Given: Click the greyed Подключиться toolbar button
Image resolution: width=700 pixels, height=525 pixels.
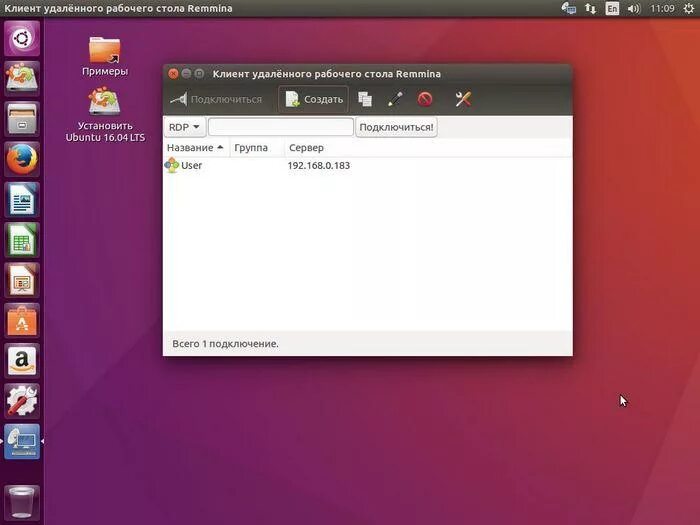Looking at the screenshot, I should click(216, 99).
